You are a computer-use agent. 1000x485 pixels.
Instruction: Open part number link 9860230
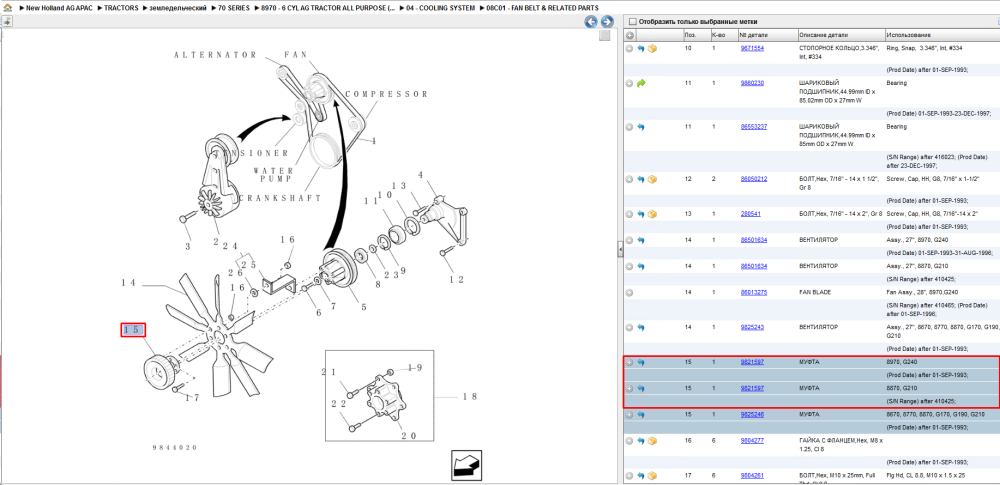752,83
